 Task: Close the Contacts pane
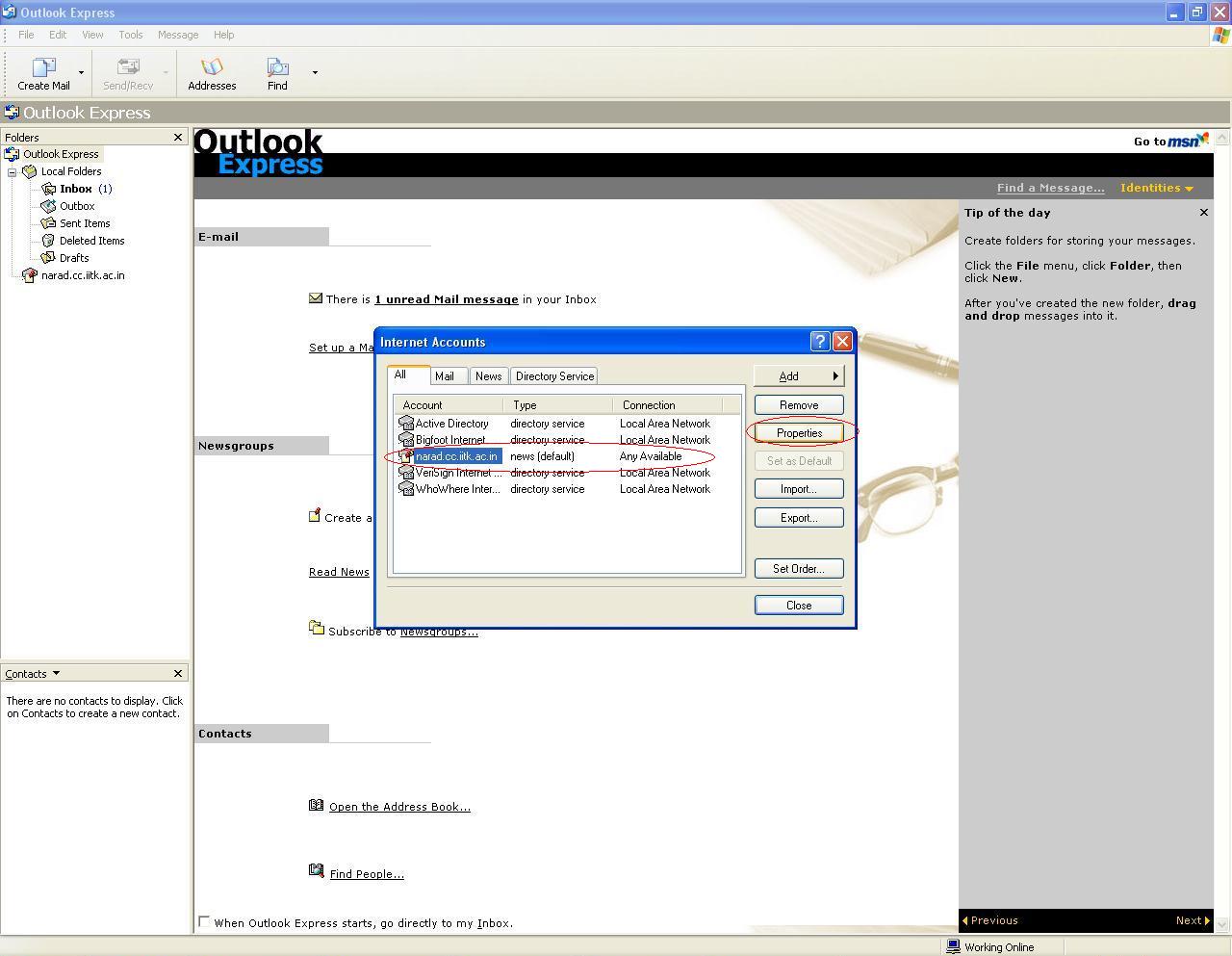178,674
